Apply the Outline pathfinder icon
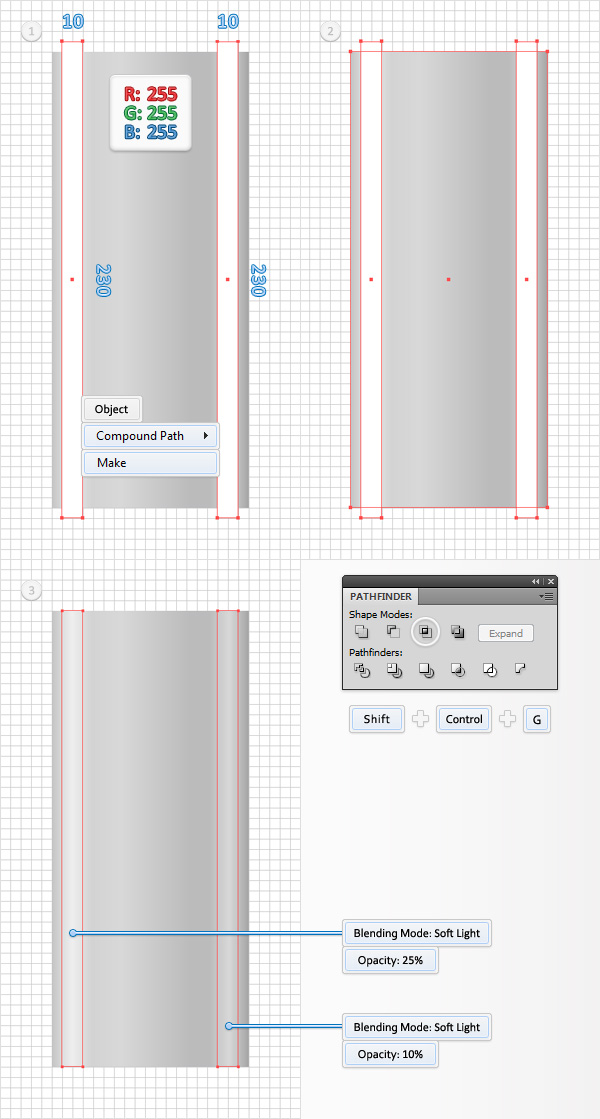600x1119 pixels. (x=489, y=670)
